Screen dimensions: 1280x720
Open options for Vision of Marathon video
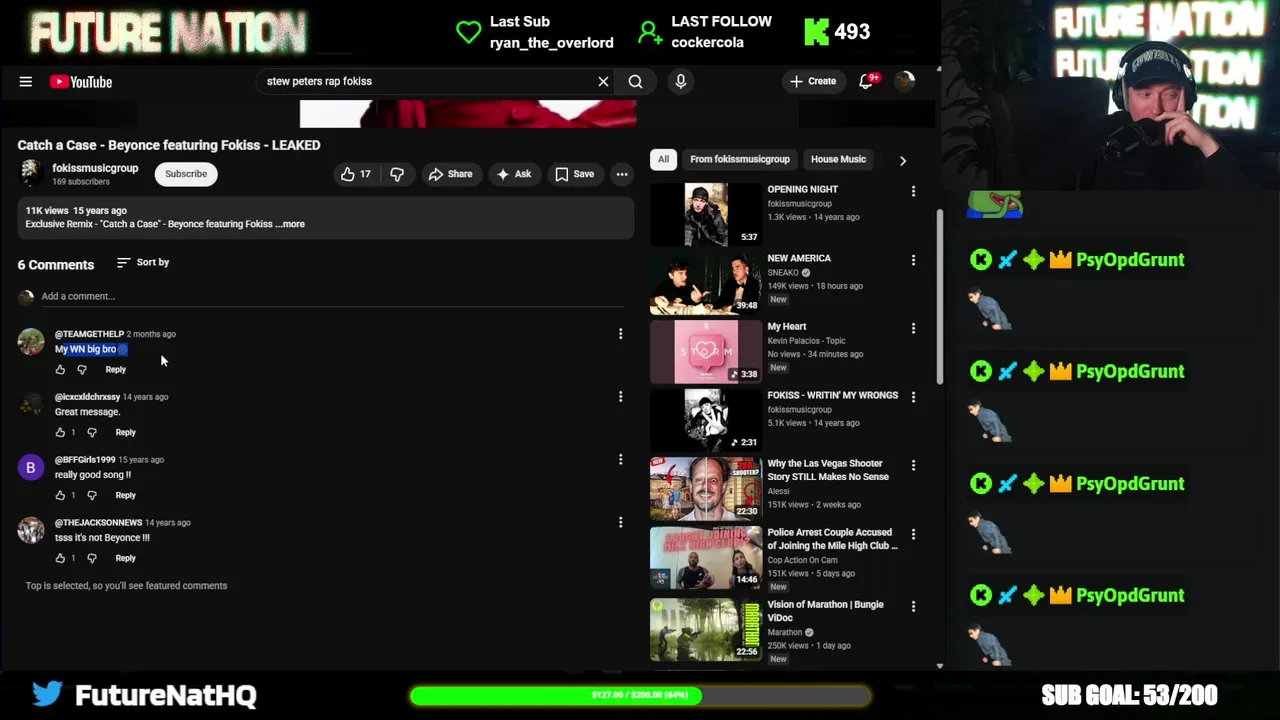tap(913, 607)
